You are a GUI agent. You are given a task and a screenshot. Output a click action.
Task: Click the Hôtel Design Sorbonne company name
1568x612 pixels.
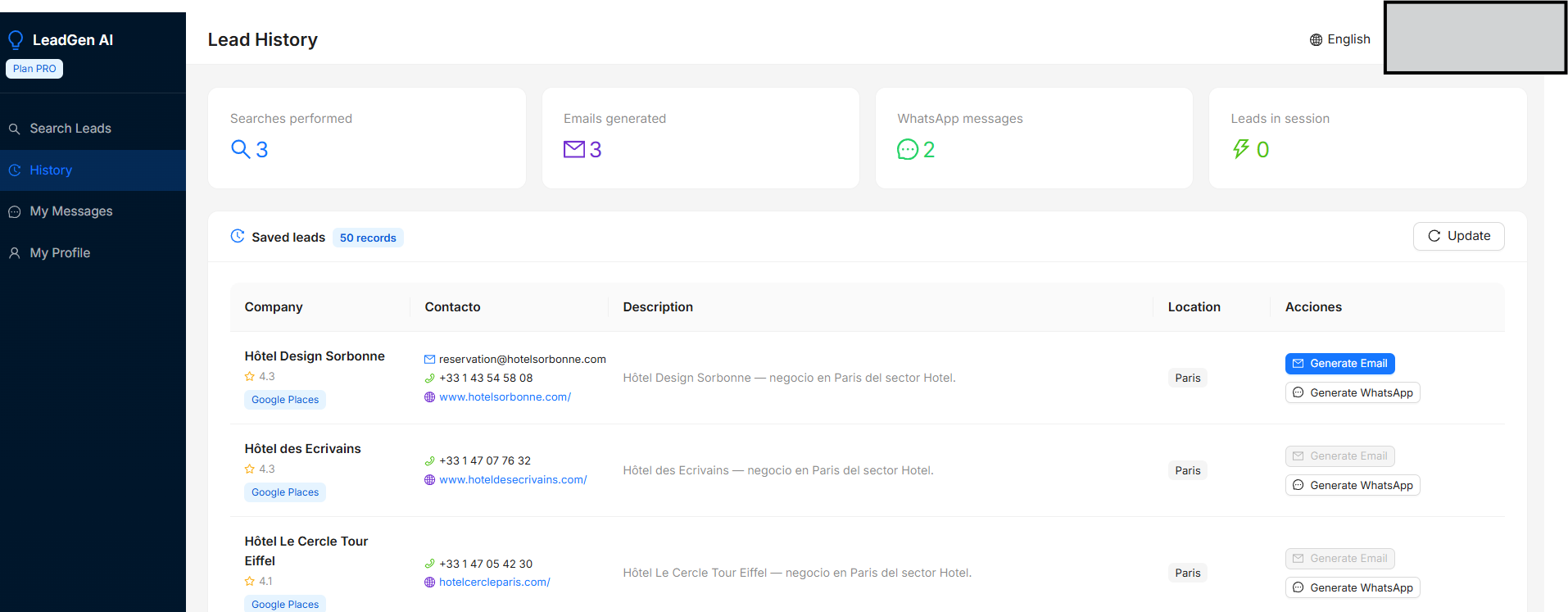click(x=315, y=356)
